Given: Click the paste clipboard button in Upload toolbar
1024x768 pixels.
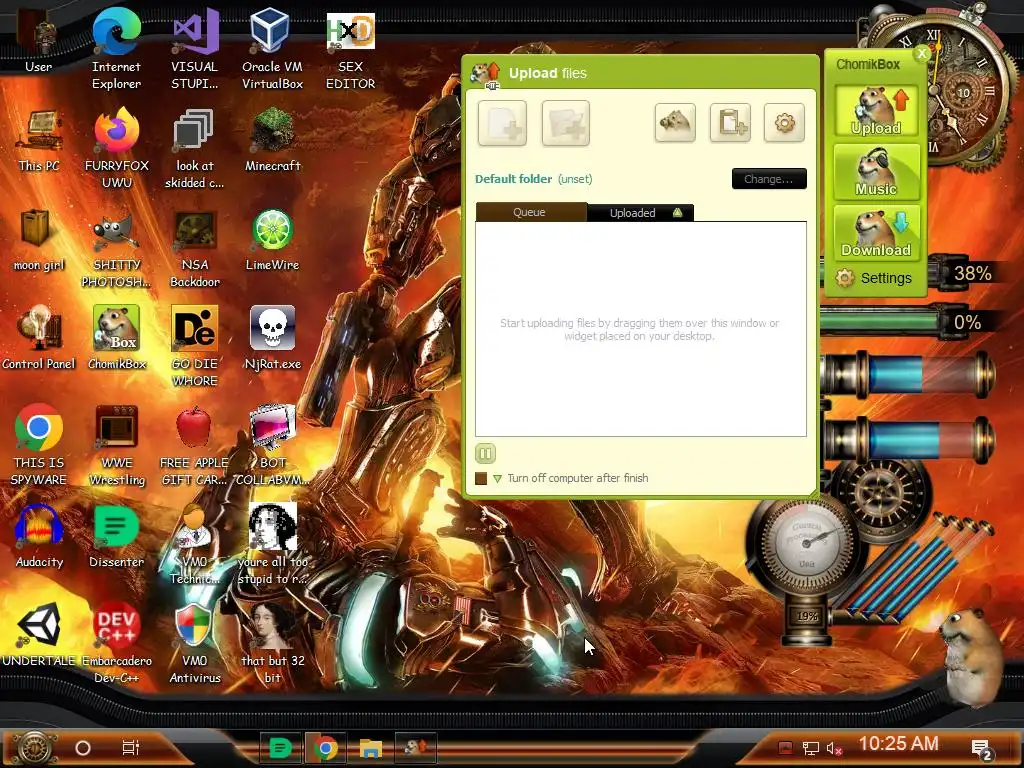Looking at the screenshot, I should [x=730, y=122].
